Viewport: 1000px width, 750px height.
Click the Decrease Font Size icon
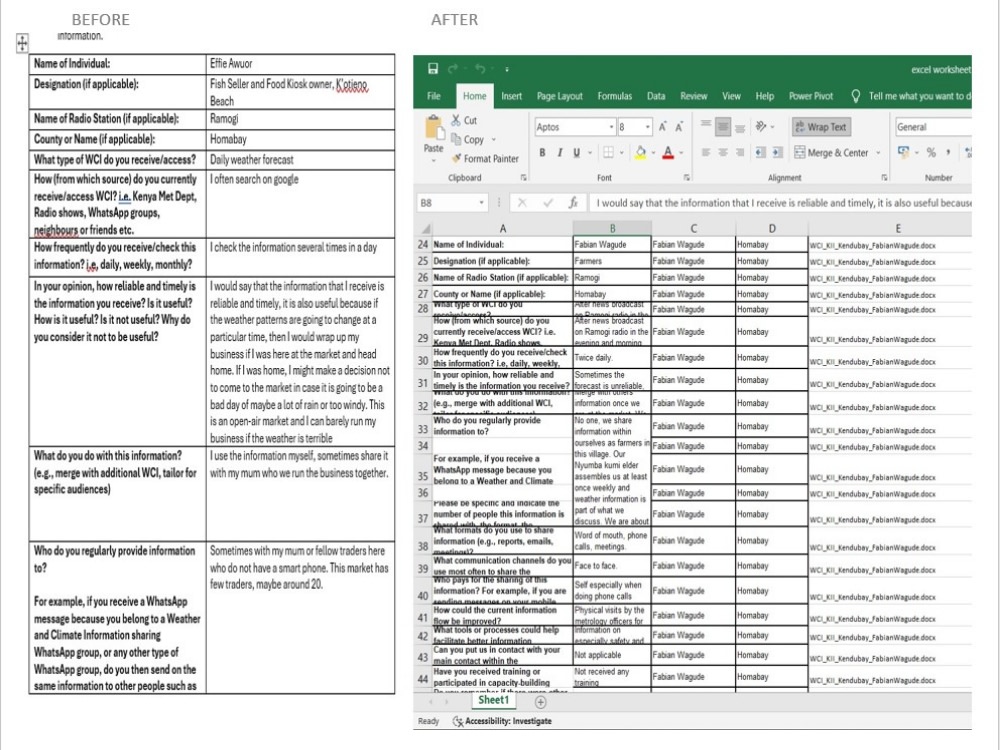pos(679,127)
